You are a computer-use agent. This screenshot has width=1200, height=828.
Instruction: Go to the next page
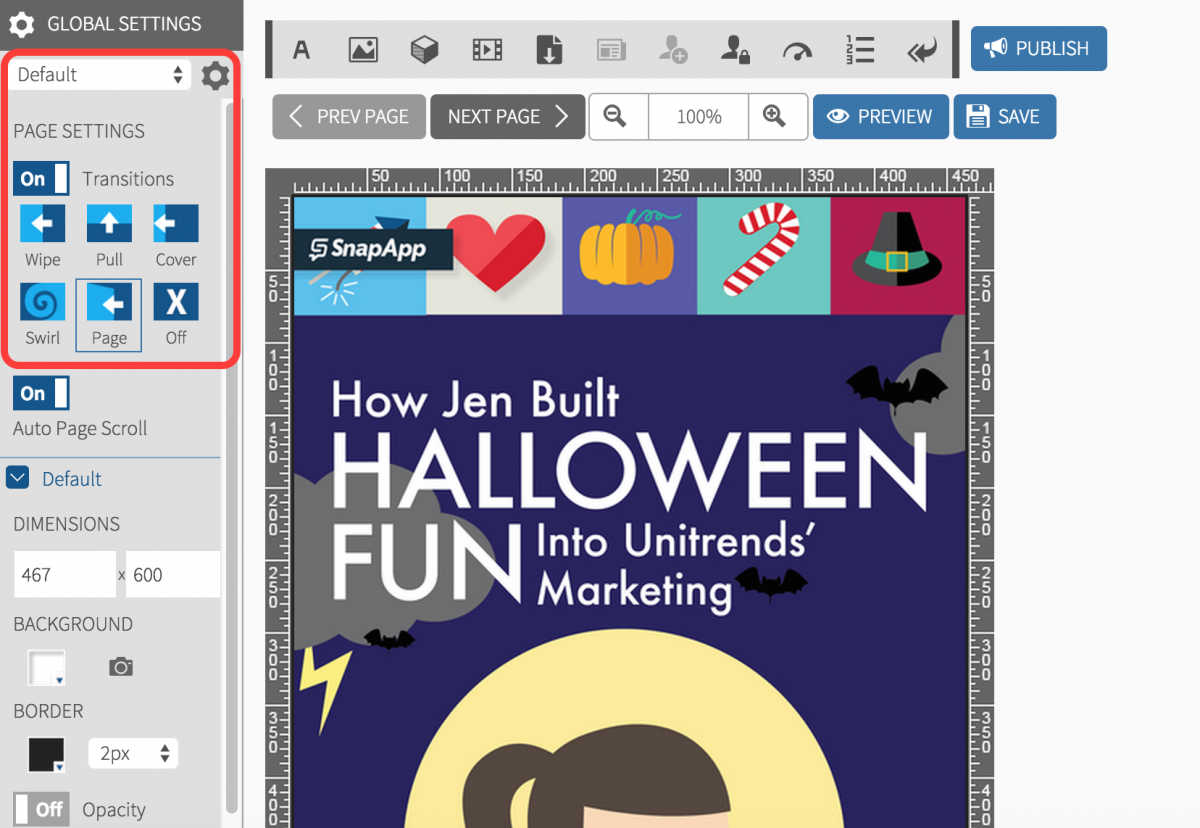(x=507, y=117)
